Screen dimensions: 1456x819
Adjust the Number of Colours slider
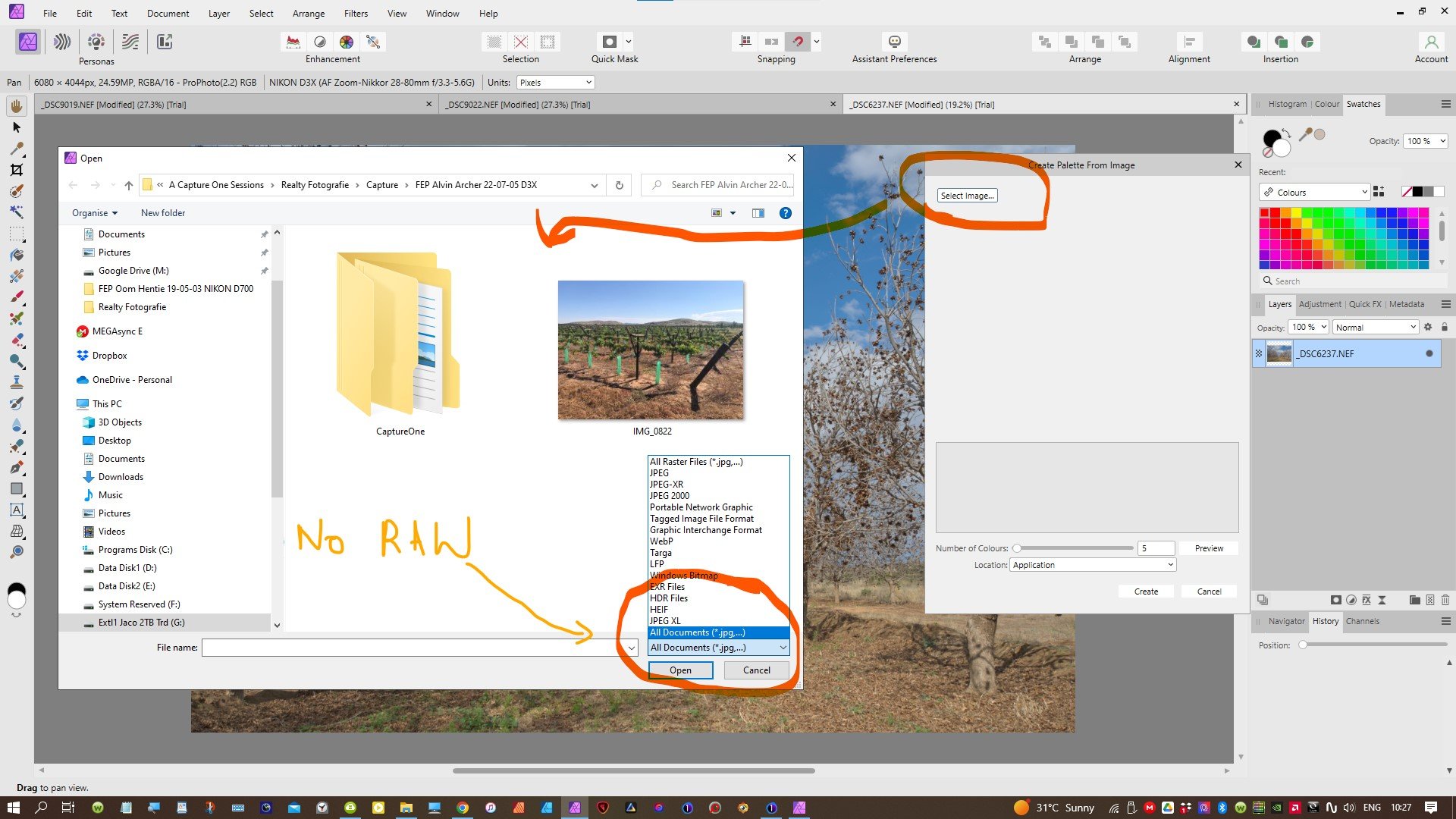(1073, 548)
